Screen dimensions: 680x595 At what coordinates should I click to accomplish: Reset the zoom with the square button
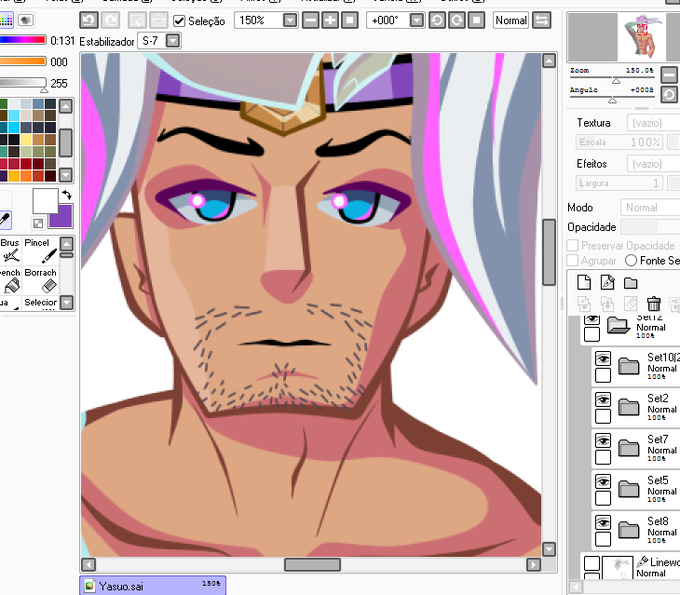coord(350,20)
